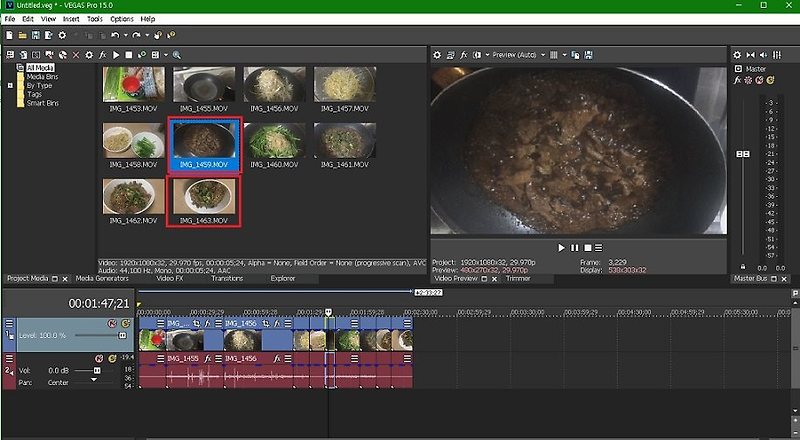This screenshot has width=800, height=440.
Task: Open undo history dropdown arrow
Action: click(126, 35)
